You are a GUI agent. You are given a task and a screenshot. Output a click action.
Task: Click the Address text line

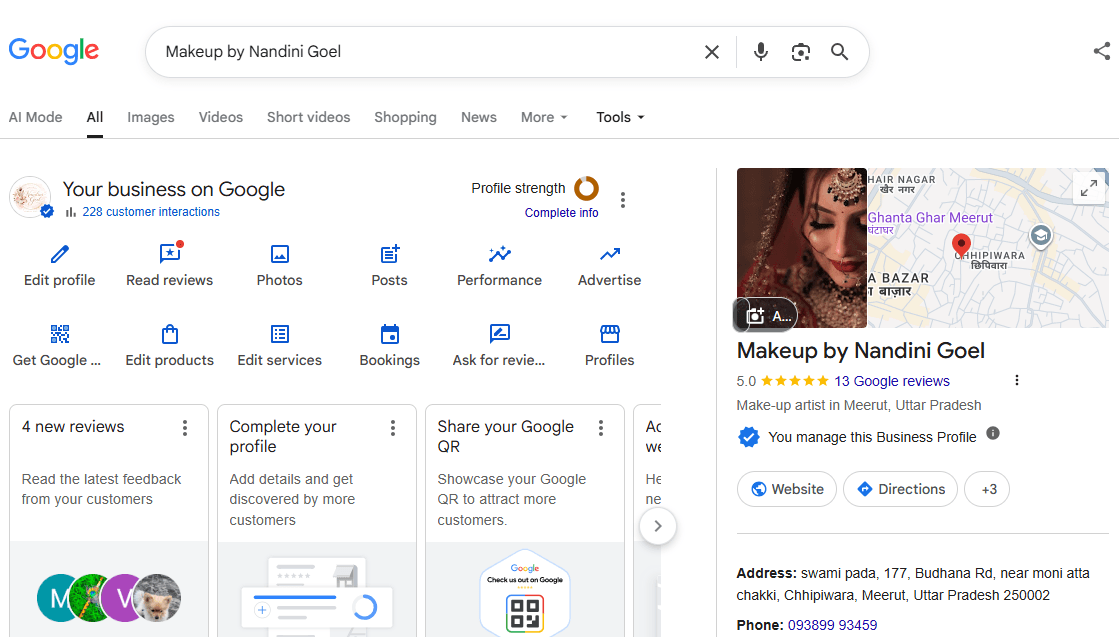[913, 584]
